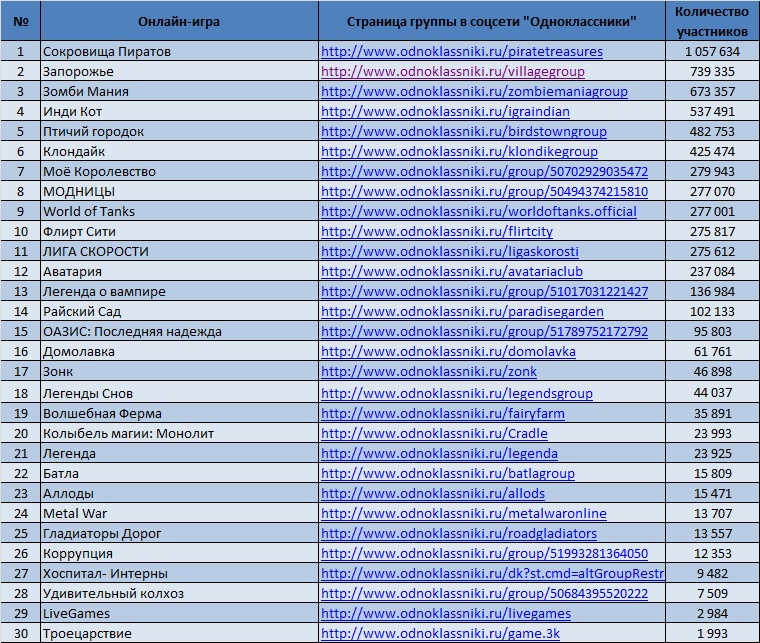Image resolution: width=760 pixels, height=643 pixels.
Task: Follow the paradisegarden link
Action: 462,311
